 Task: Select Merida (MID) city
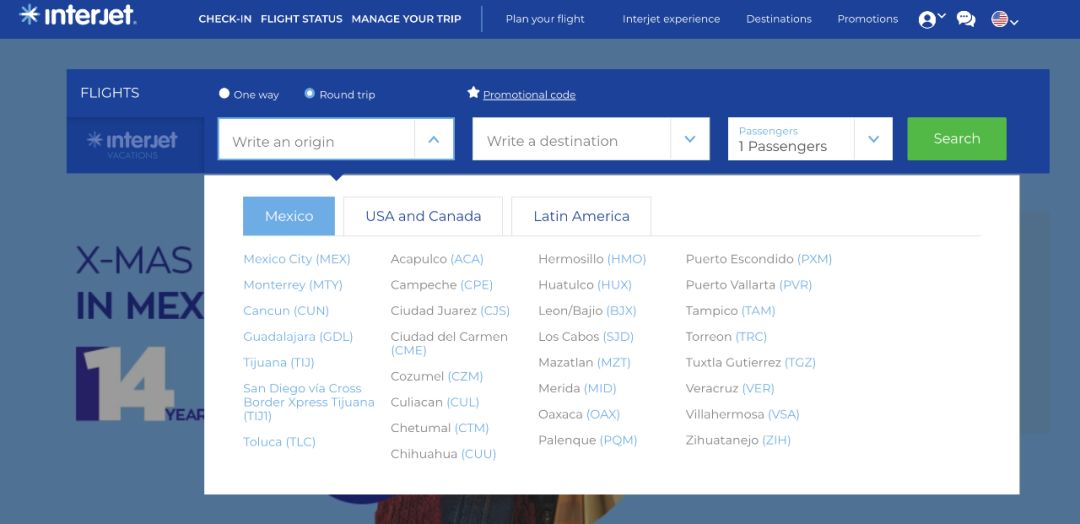pyautogui.click(x=577, y=389)
